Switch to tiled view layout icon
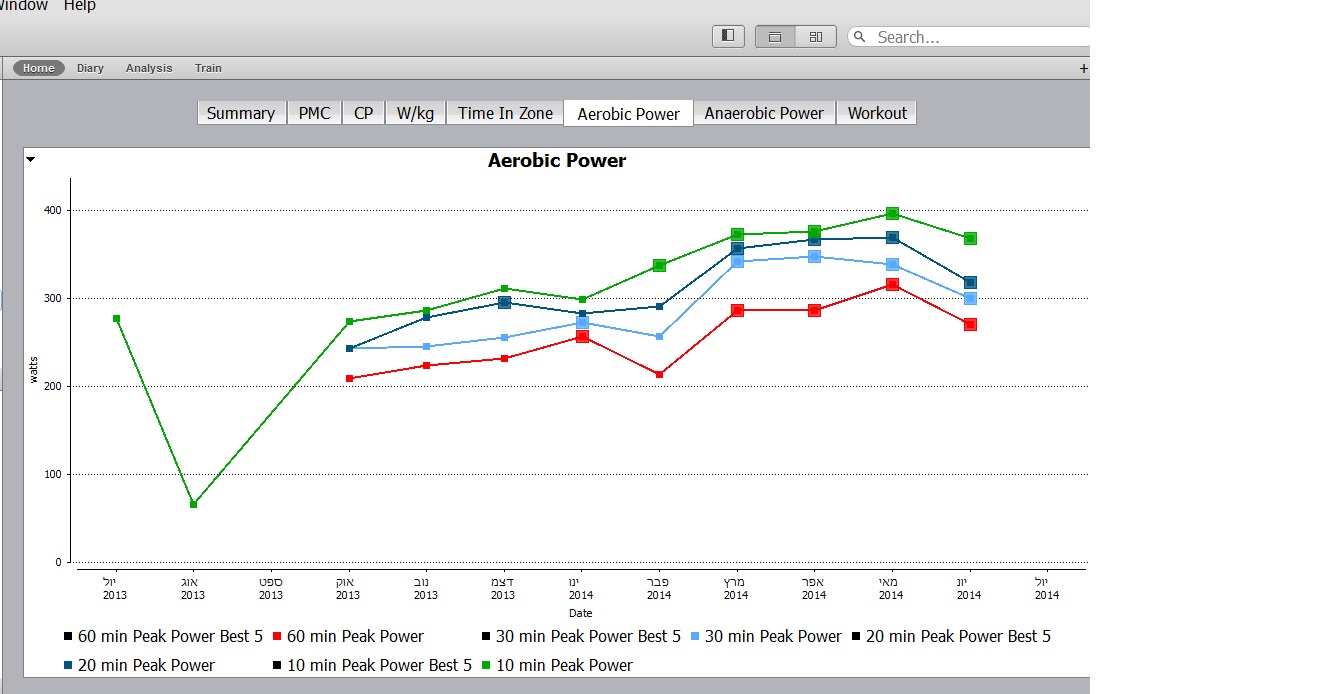Viewport: 1328px width, 694px height. pyautogui.click(x=816, y=37)
